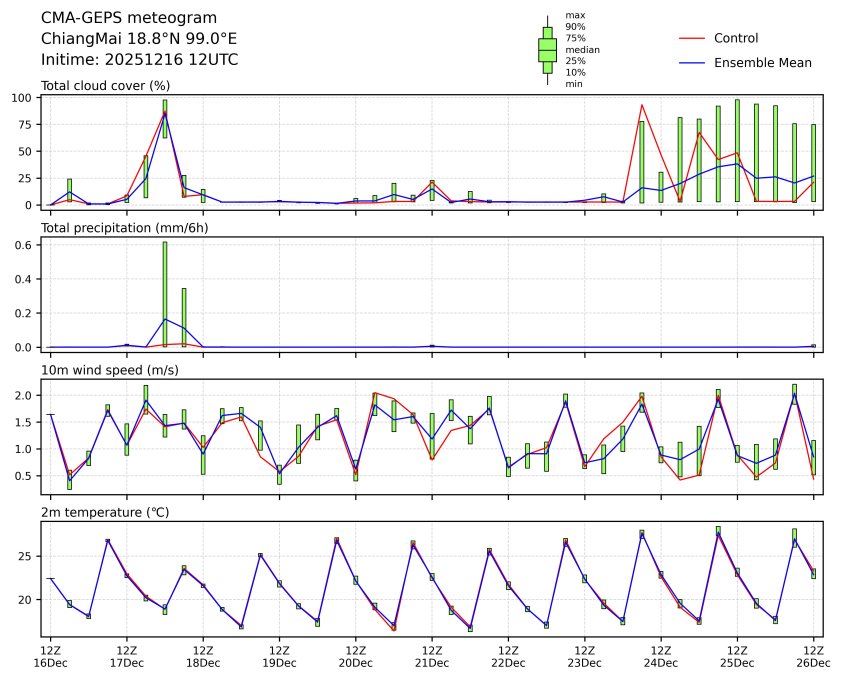Click the median label in the legend

click(576, 49)
